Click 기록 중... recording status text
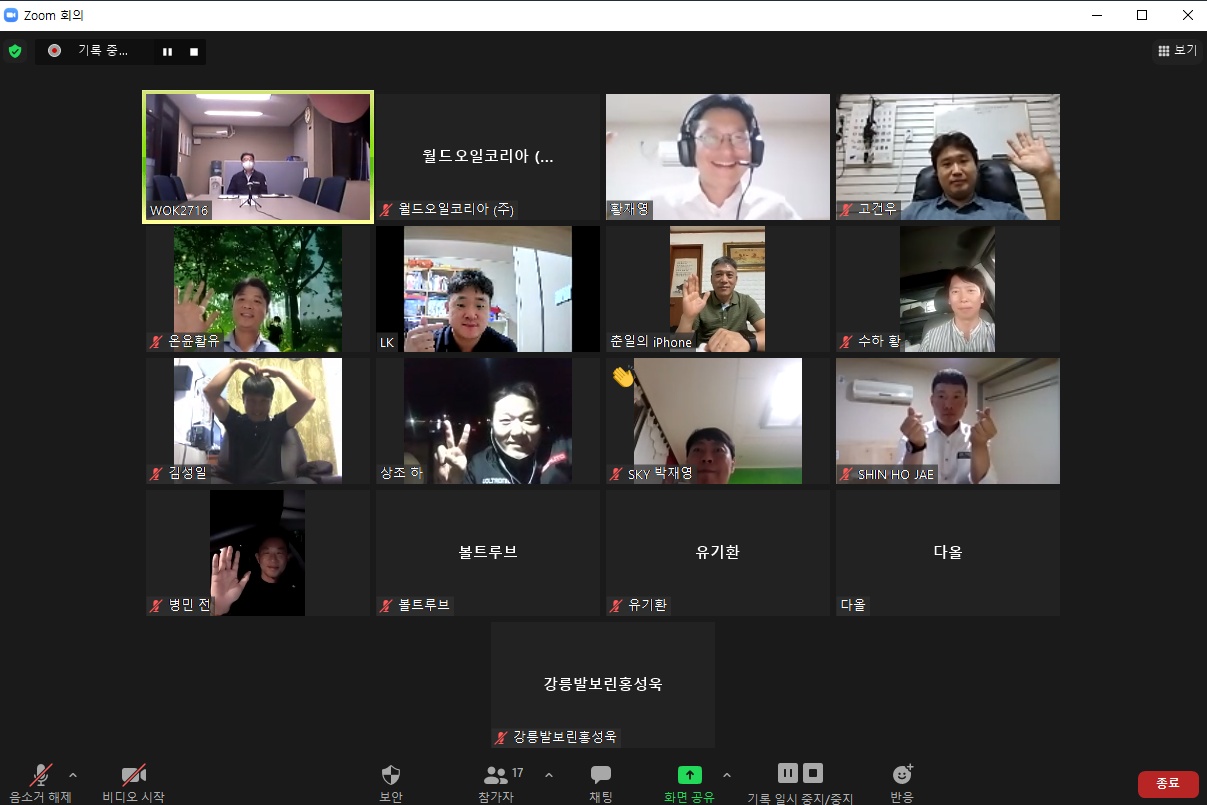Image resolution: width=1207 pixels, height=805 pixels. [x=103, y=51]
